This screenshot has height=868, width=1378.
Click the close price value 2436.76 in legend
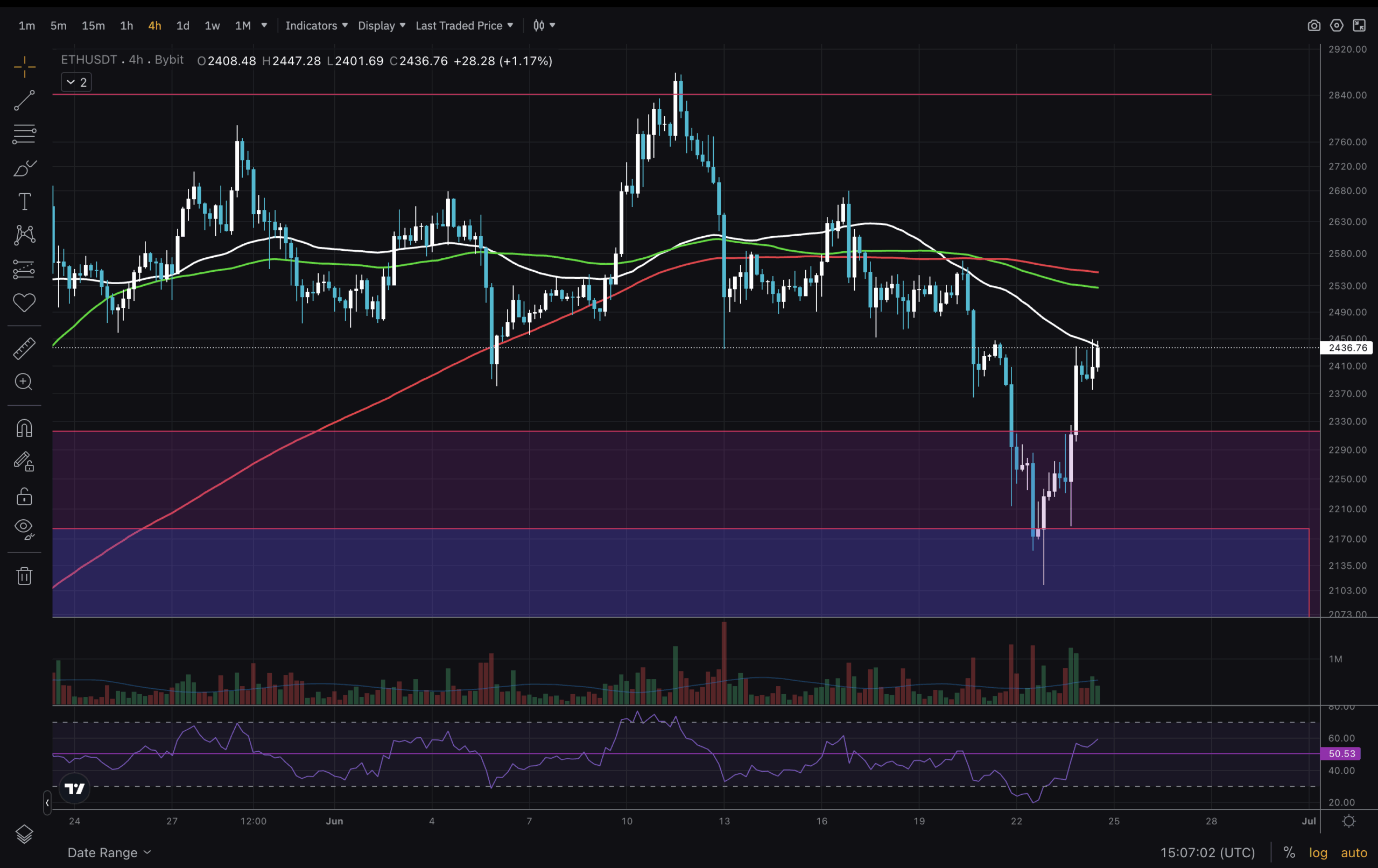424,61
